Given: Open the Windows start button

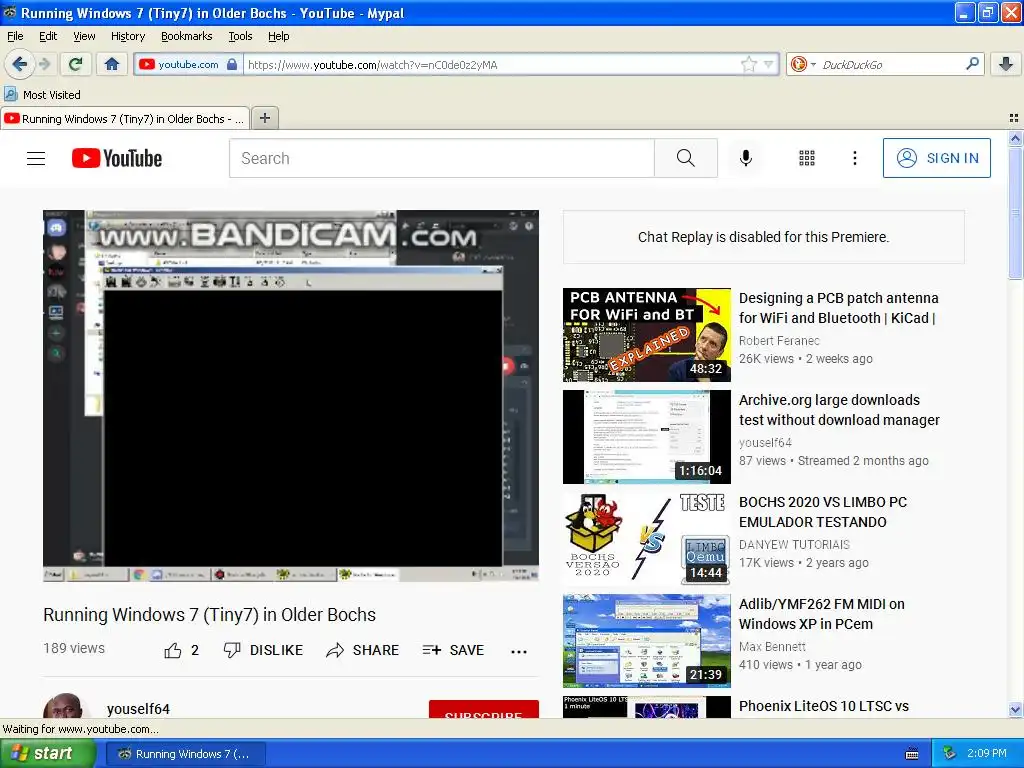Looking at the screenshot, I should 48,753.
